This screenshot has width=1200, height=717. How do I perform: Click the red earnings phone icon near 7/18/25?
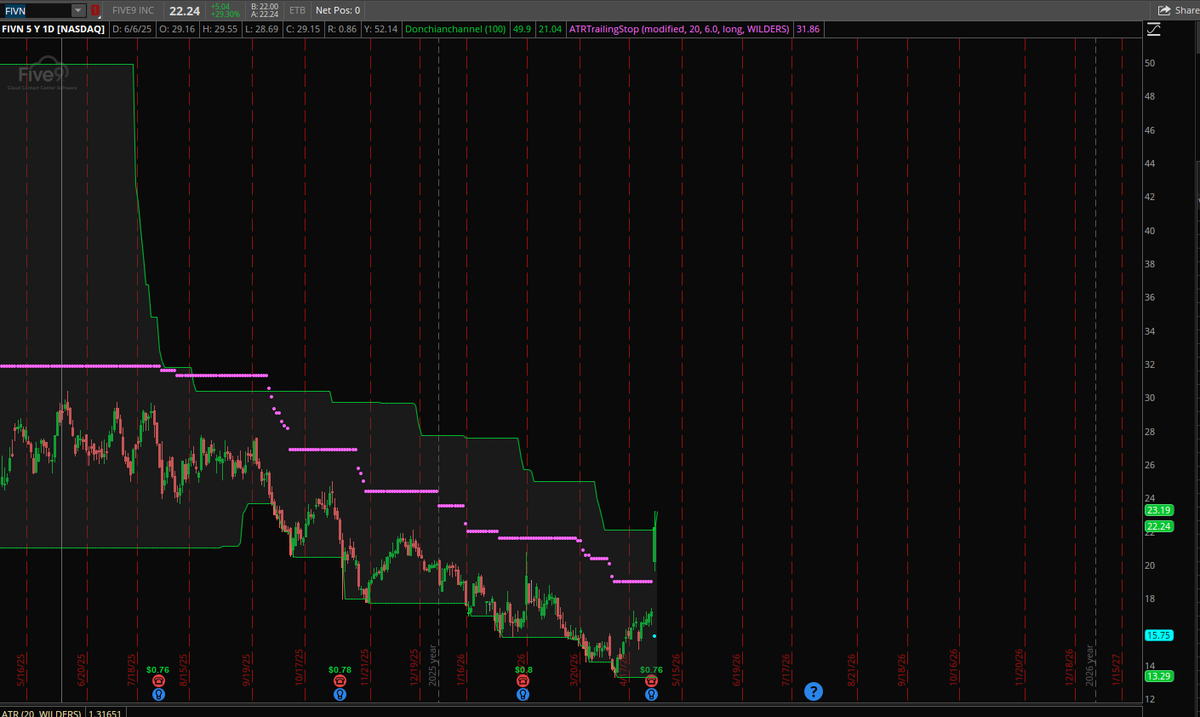tap(158, 680)
